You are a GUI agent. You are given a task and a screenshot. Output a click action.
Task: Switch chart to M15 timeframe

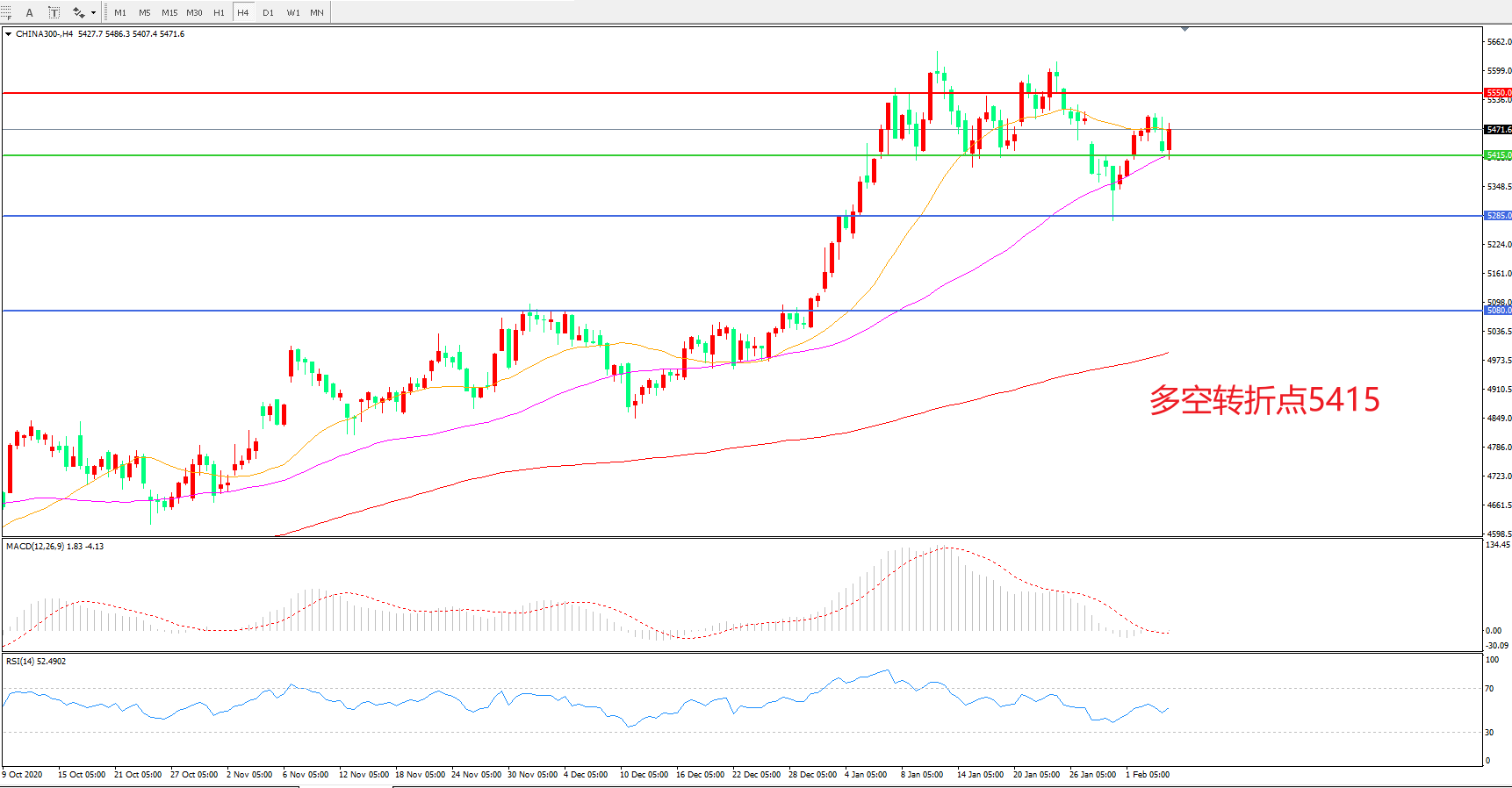point(169,12)
